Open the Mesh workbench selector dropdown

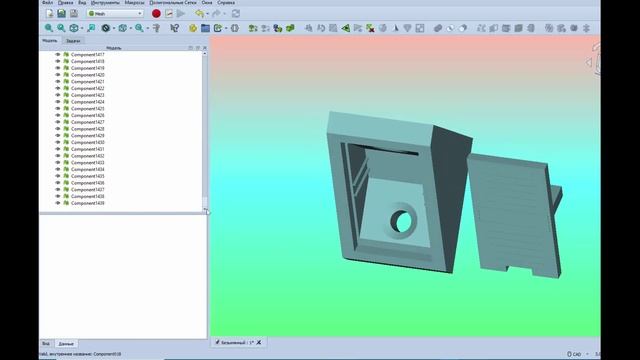115,13
